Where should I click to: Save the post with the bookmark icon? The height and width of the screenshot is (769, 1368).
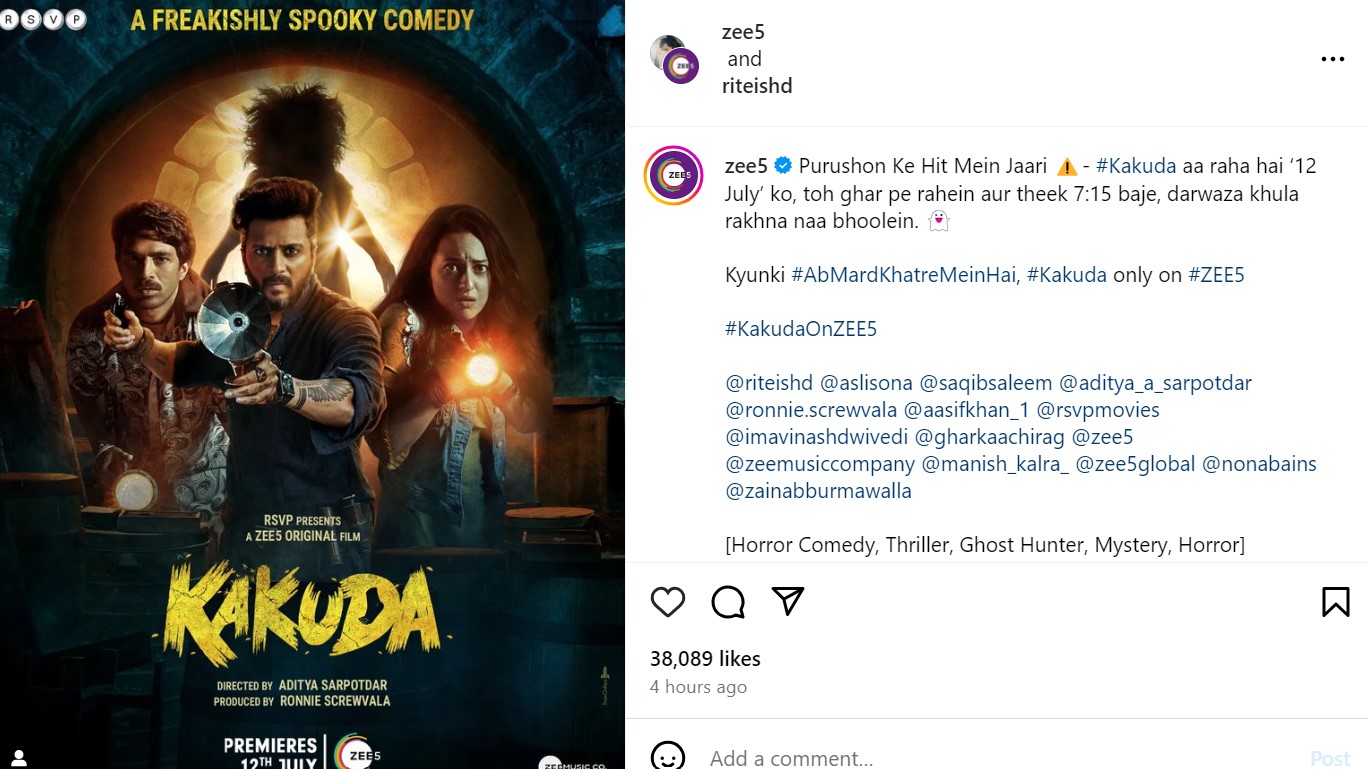tap(1336, 602)
